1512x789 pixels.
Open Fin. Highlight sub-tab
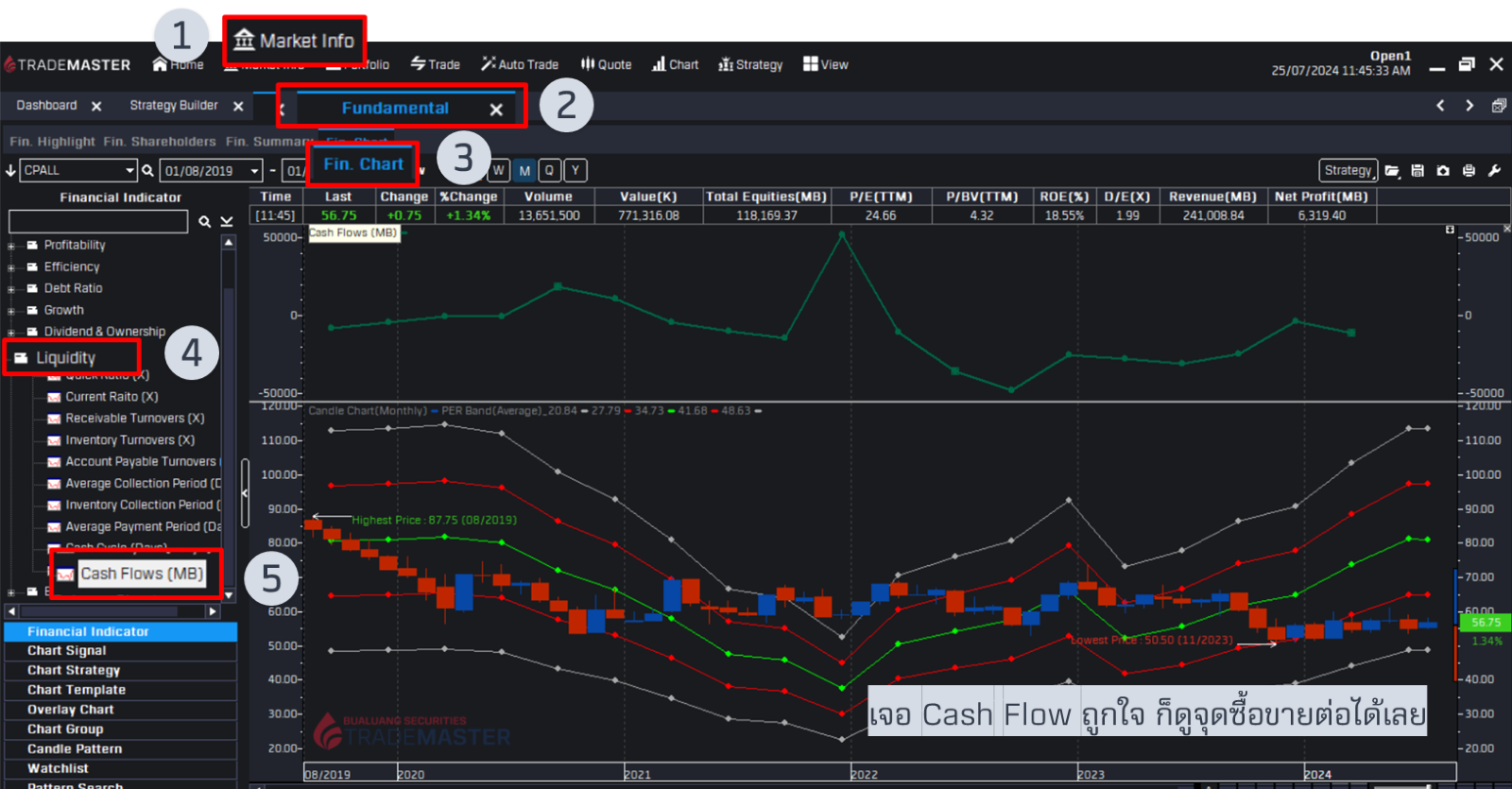(52, 142)
